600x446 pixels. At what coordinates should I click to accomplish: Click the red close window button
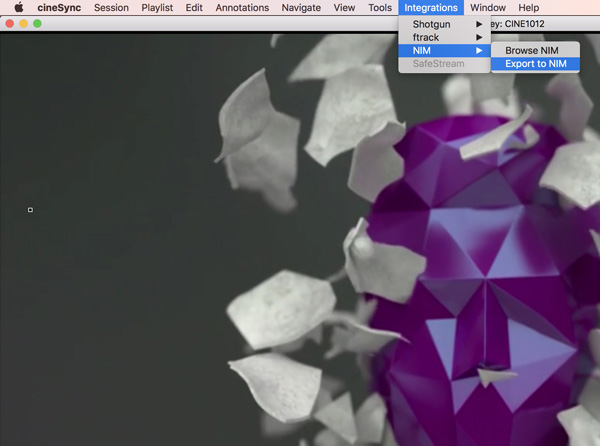coord(10,24)
